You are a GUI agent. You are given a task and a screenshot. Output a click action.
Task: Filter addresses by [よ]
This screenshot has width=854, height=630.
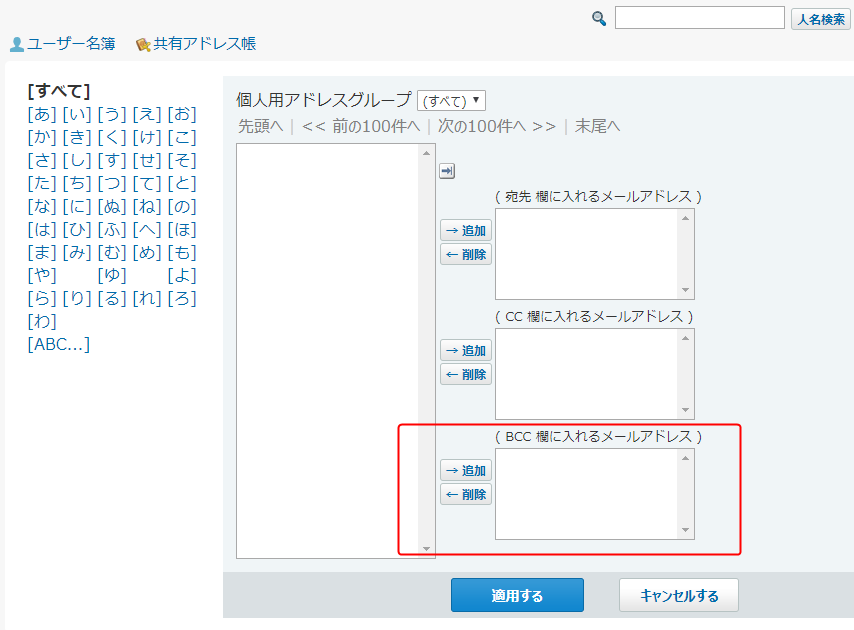(182, 276)
